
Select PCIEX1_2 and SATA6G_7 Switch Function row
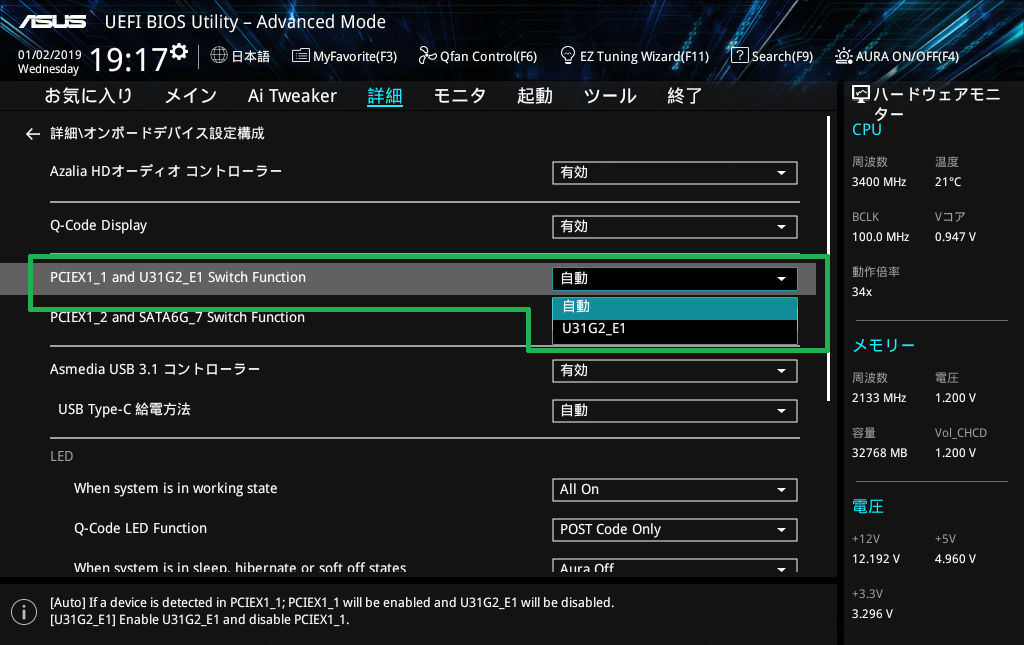[x=178, y=318]
